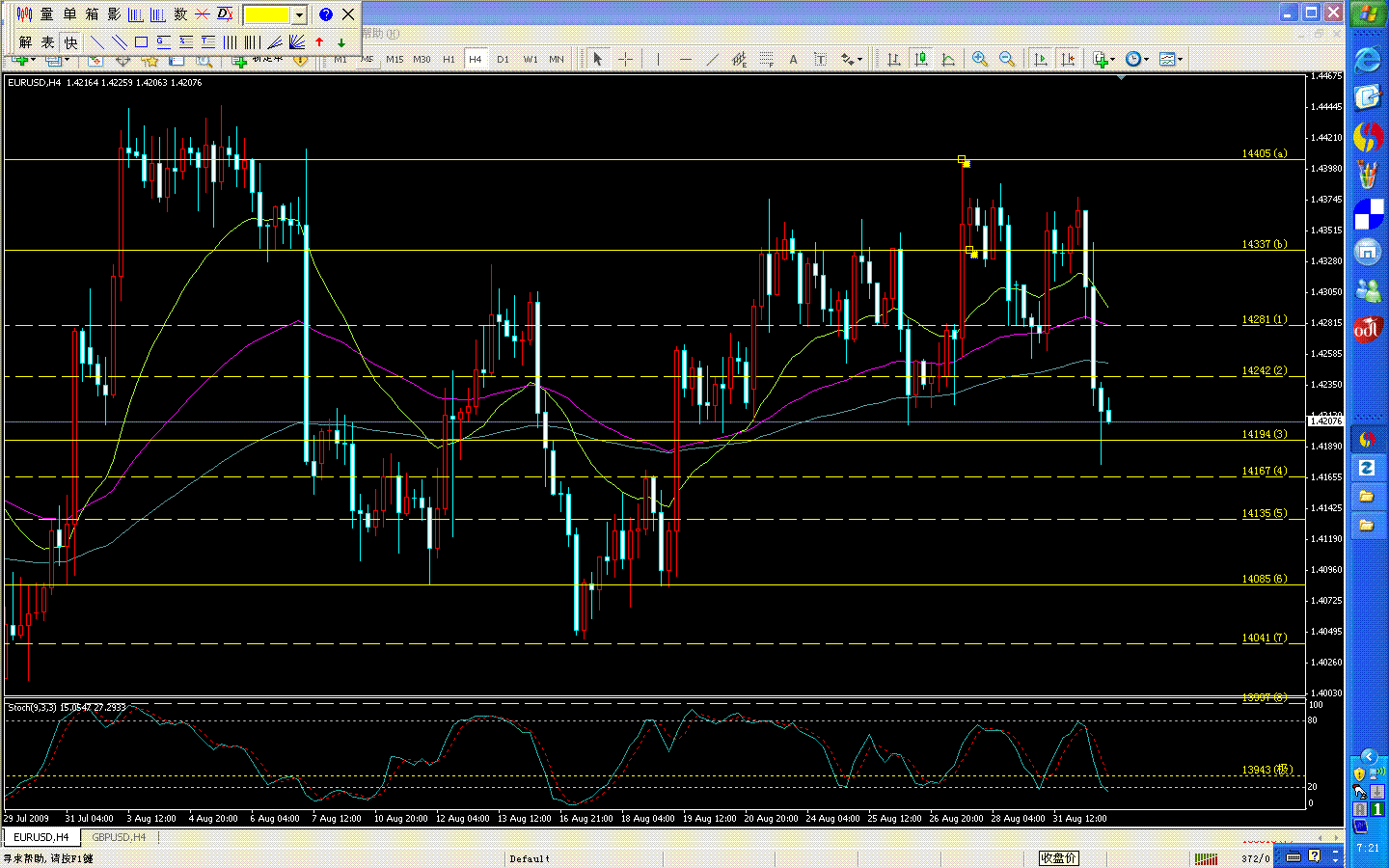The width and height of the screenshot is (1389, 868).
Task: Click the 解 button in floating toolbar
Action: pyautogui.click(x=25, y=42)
